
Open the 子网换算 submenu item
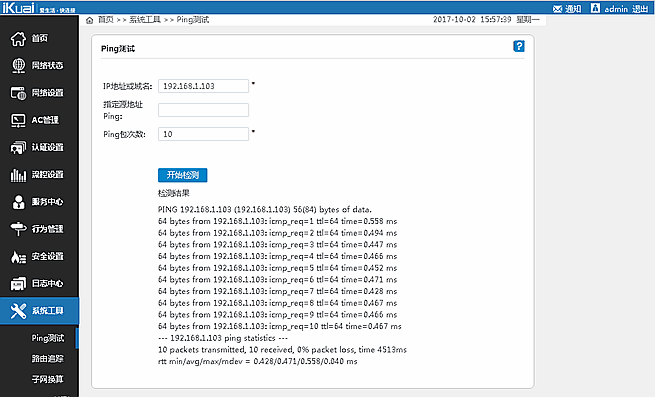pyautogui.click(x=48, y=379)
